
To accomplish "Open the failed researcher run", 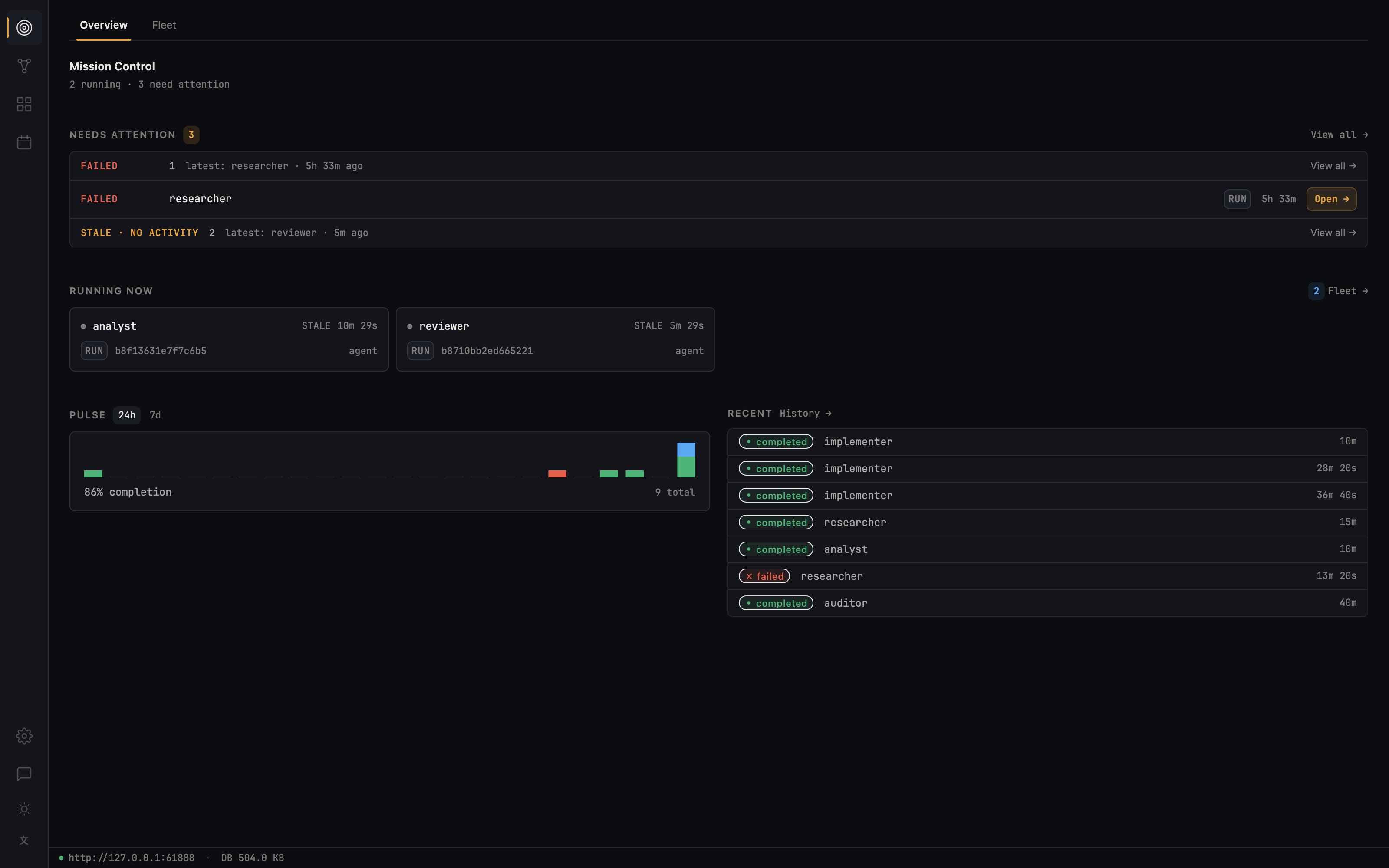I will point(1331,199).
